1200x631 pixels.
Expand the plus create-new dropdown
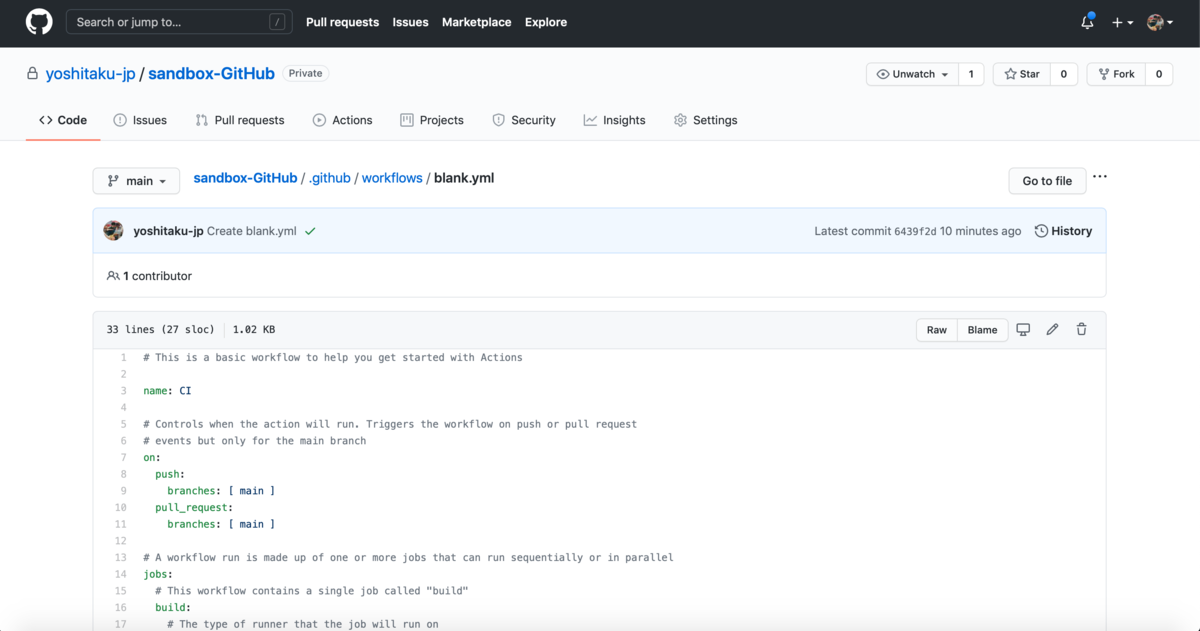(1122, 22)
